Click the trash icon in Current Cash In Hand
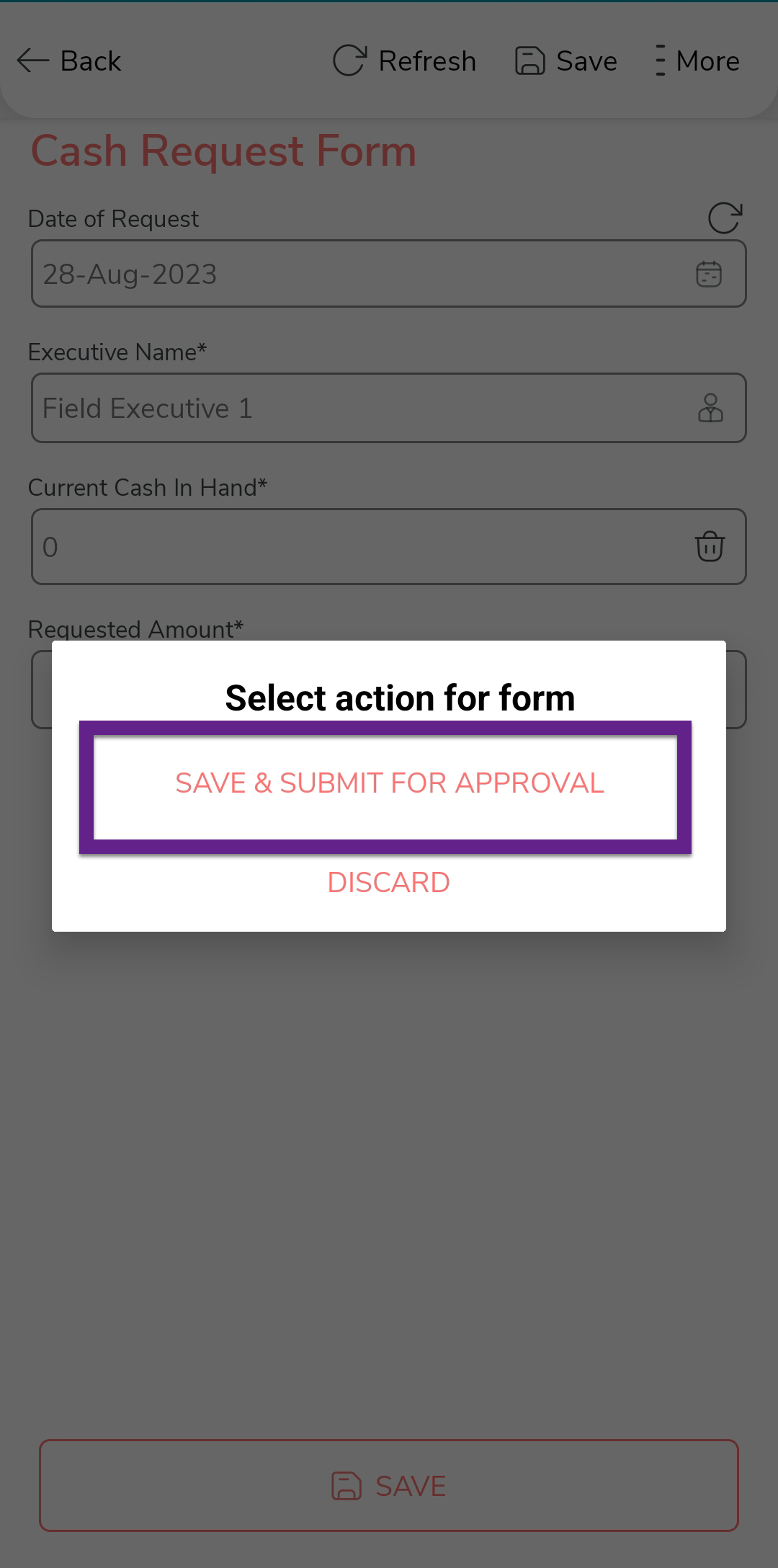 [x=710, y=546]
